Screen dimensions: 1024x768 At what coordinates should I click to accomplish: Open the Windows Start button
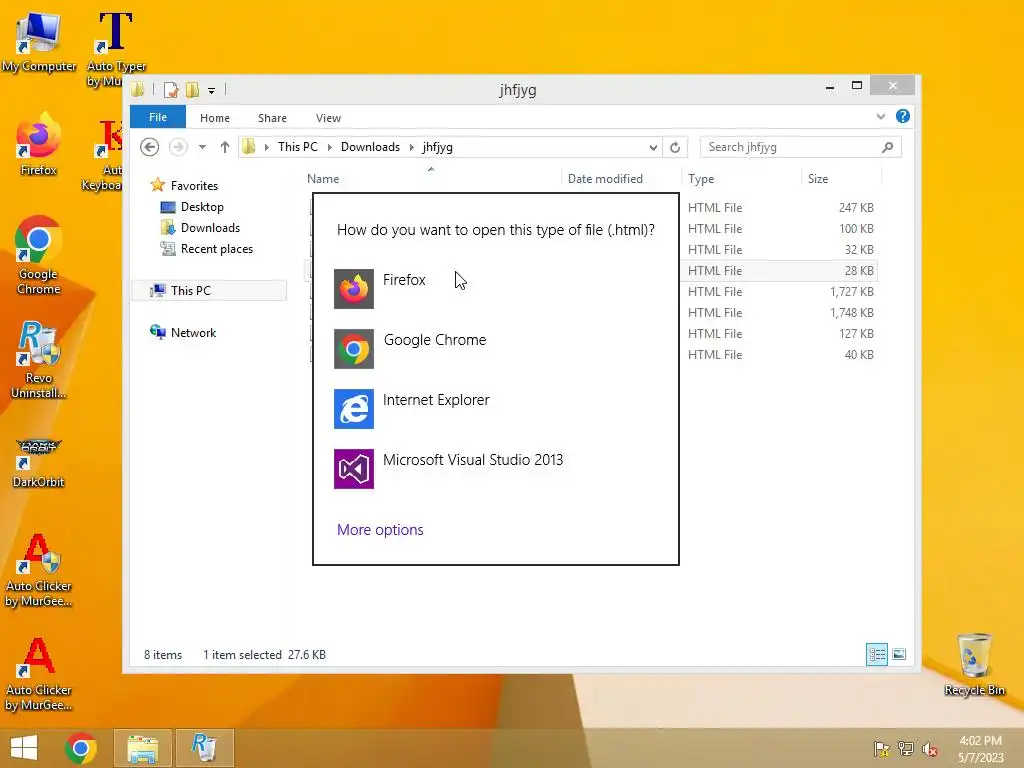pos(24,748)
